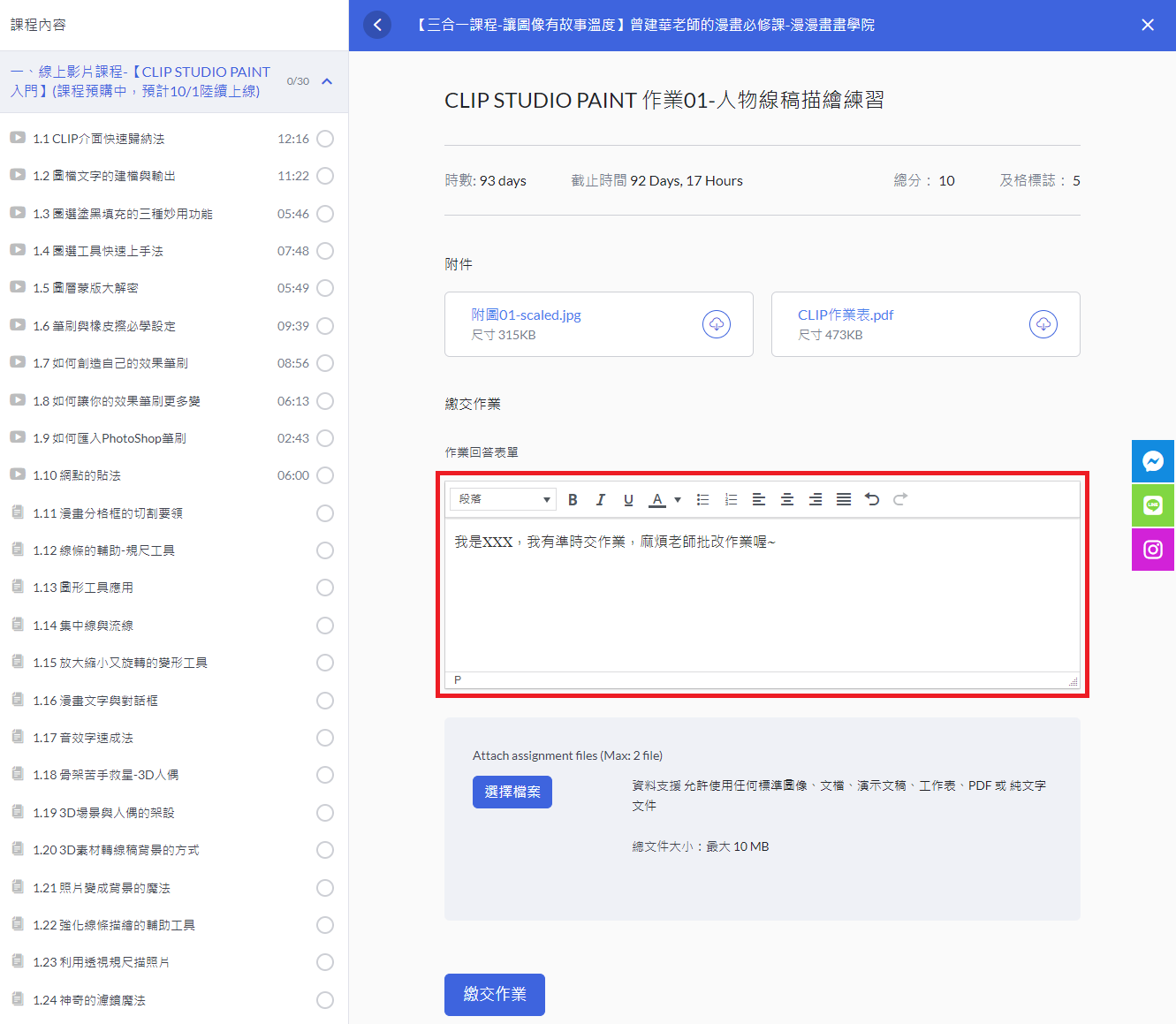Toggle underline formatting in the editor
Viewport: 1176px width, 1024px height.
(x=628, y=500)
